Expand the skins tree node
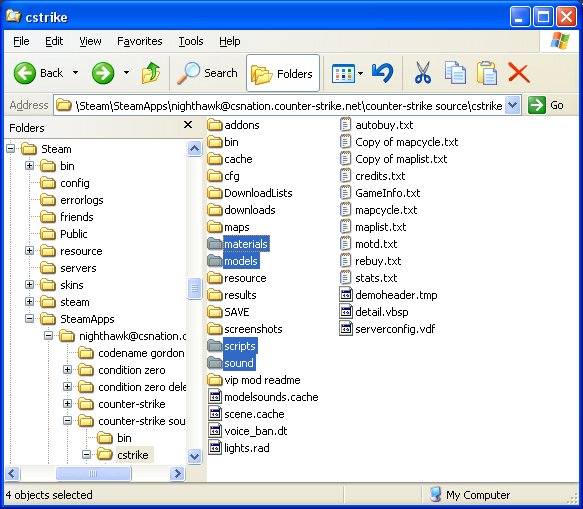Screen dimensions: 583x509 pos(29,285)
